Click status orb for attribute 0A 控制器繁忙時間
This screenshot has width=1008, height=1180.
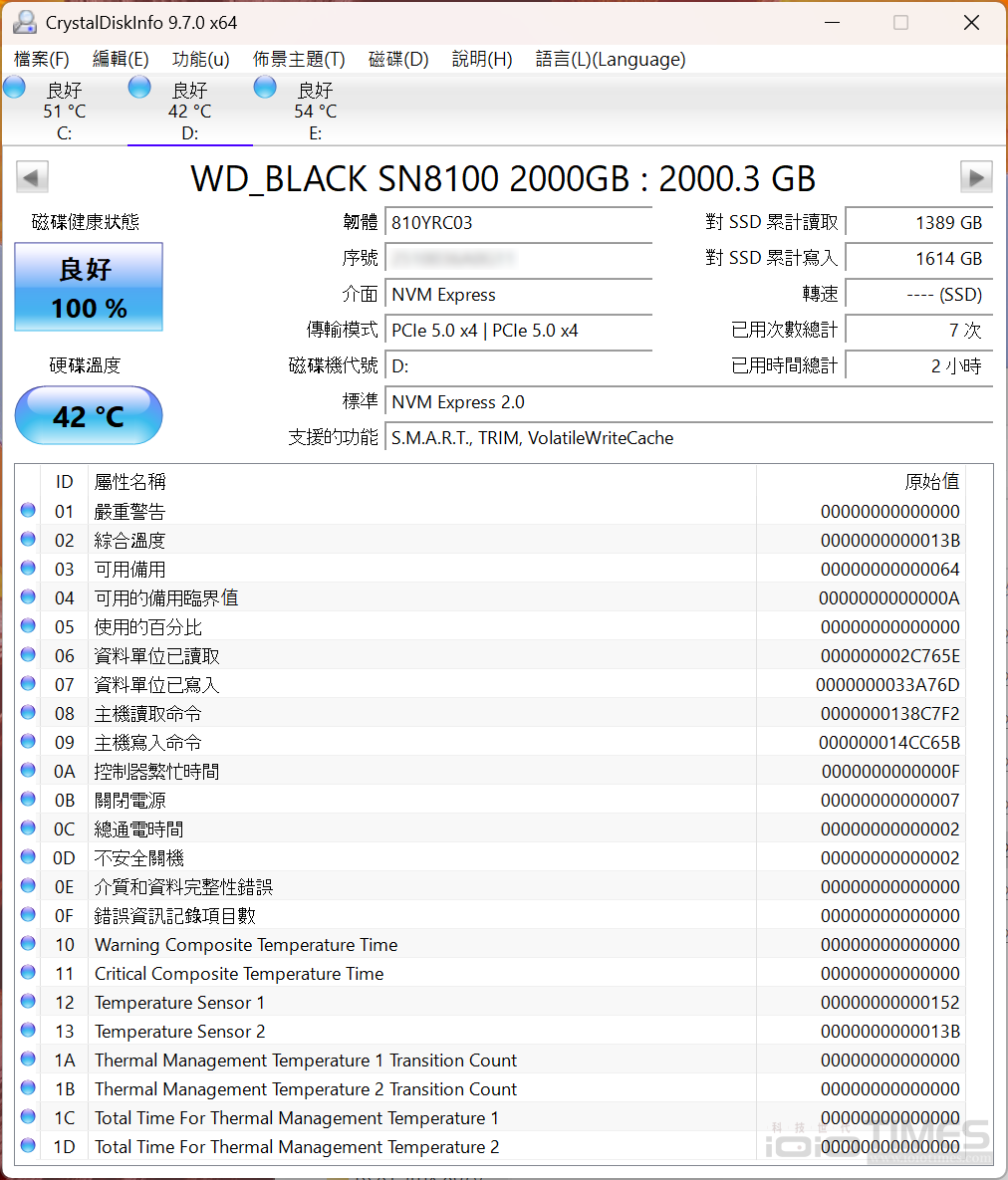[x=28, y=770]
